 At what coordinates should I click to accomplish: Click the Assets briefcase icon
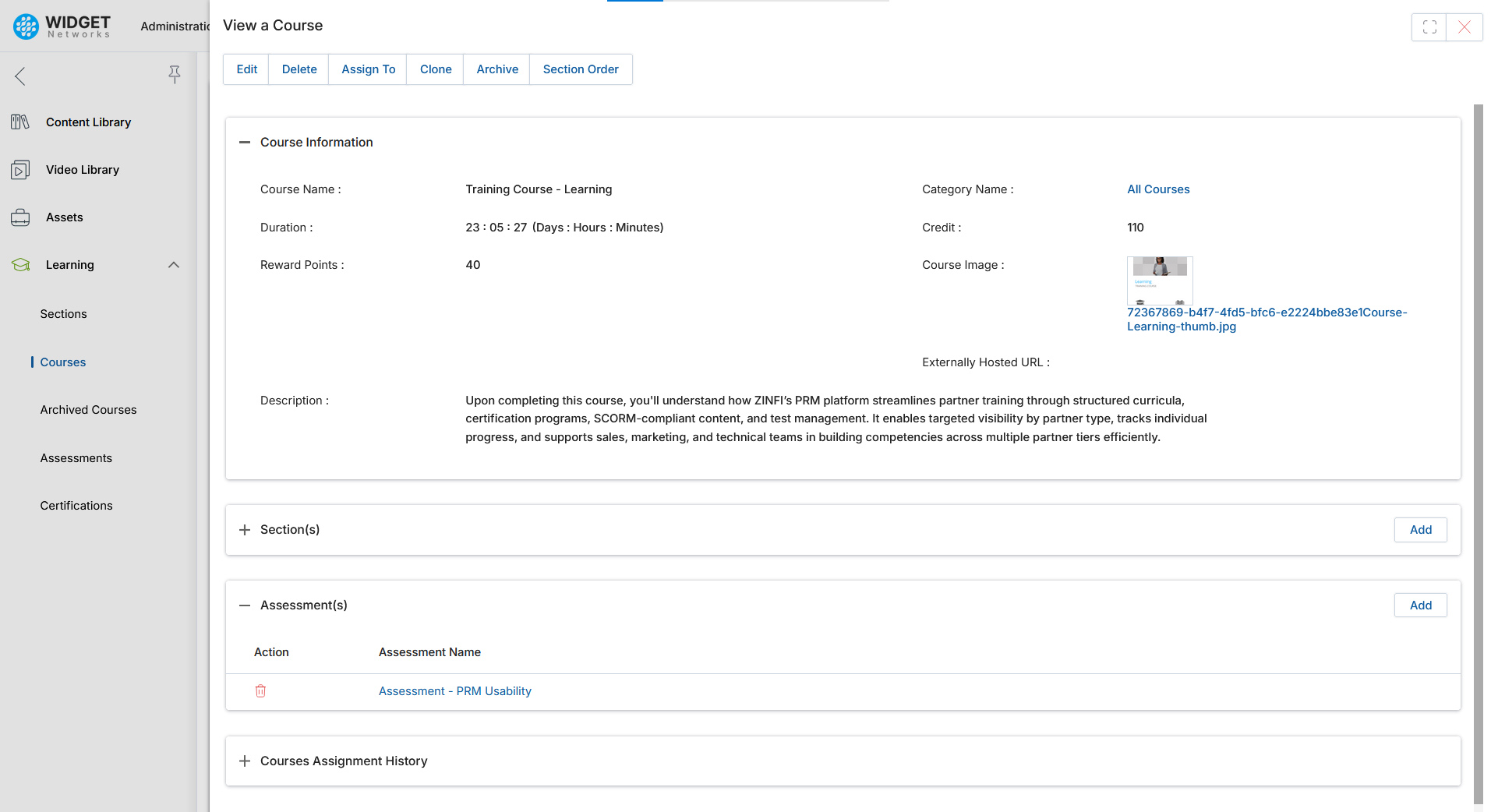point(20,217)
